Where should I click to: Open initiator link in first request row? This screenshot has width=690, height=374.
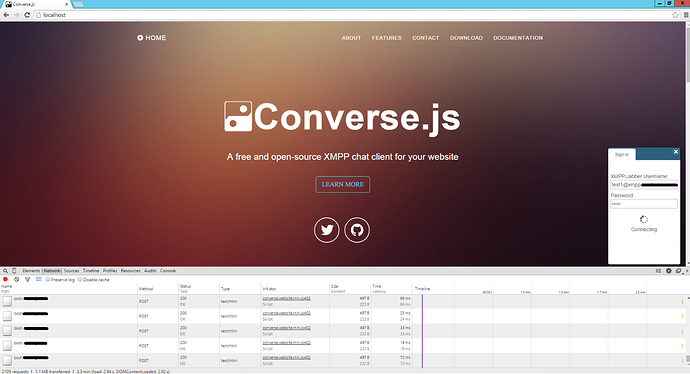click(286, 298)
